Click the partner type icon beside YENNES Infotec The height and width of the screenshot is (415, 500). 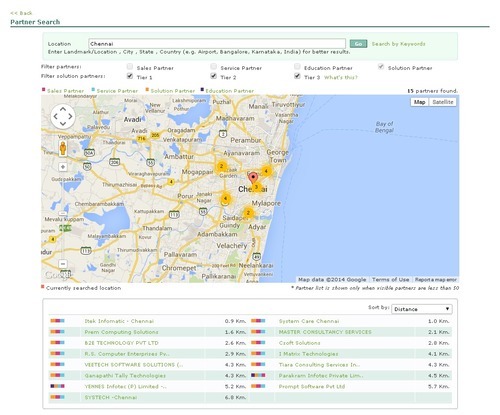(x=57, y=386)
